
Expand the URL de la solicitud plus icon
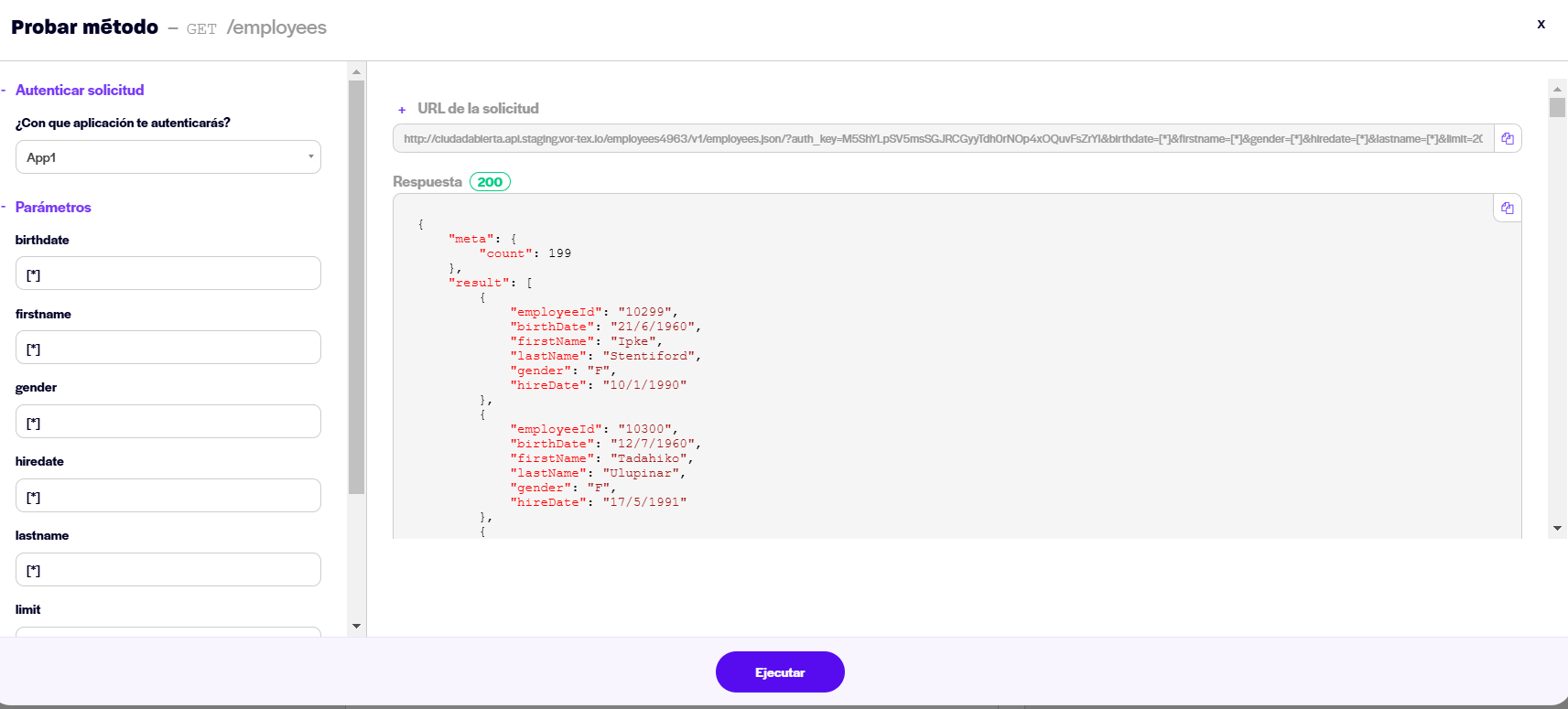tap(402, 110)
